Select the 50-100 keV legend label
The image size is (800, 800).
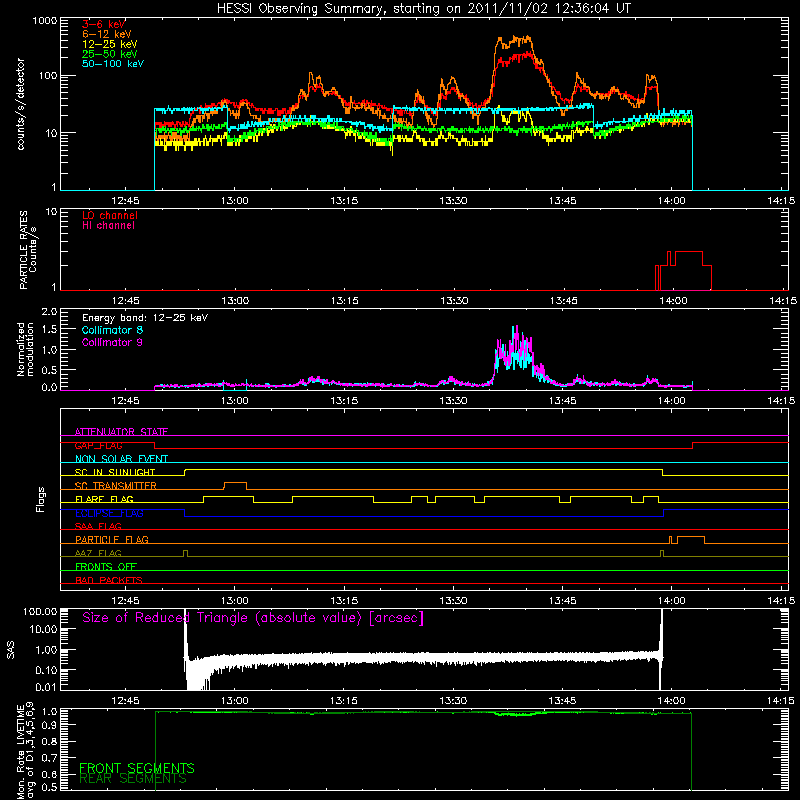tap(113, 64)
